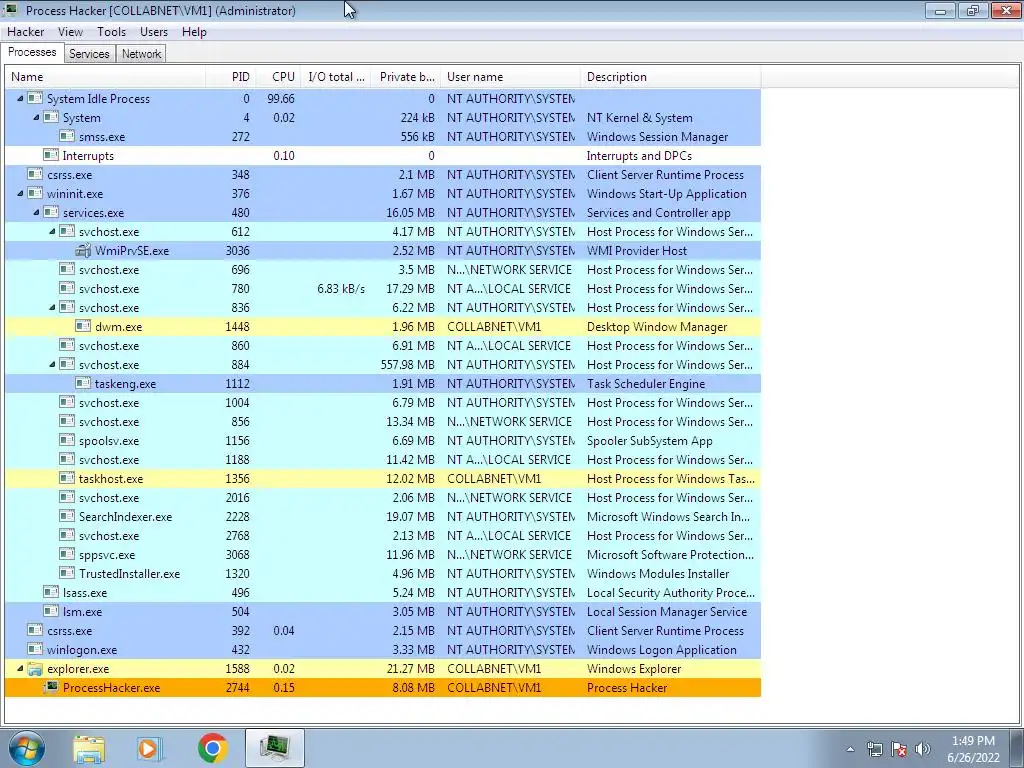This screenshot has height=768, width=1024.
Task: Switch to the Services tab
Action: pos(89,54)
